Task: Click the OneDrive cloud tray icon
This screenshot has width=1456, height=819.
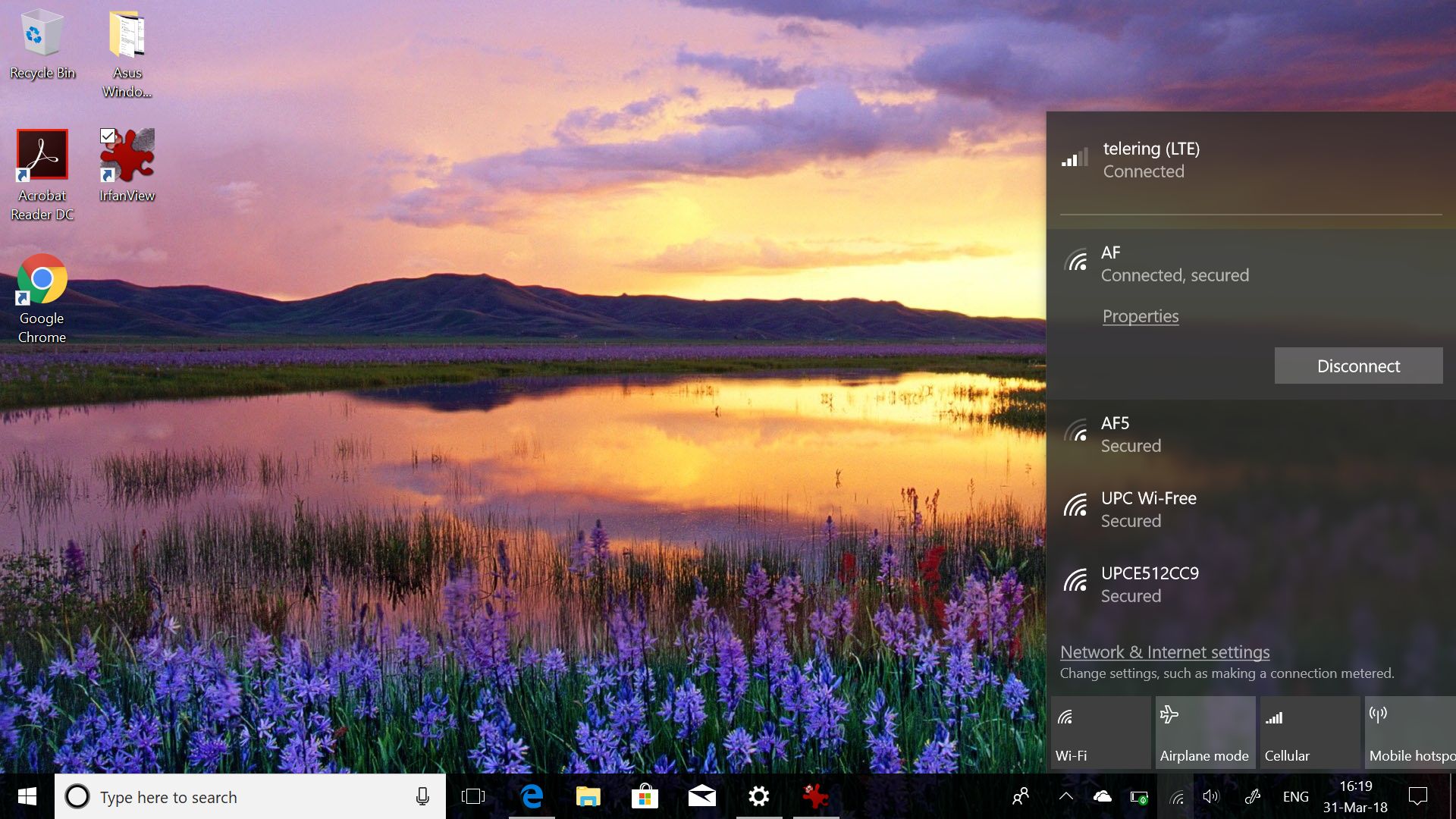Action: point(1102,796)
